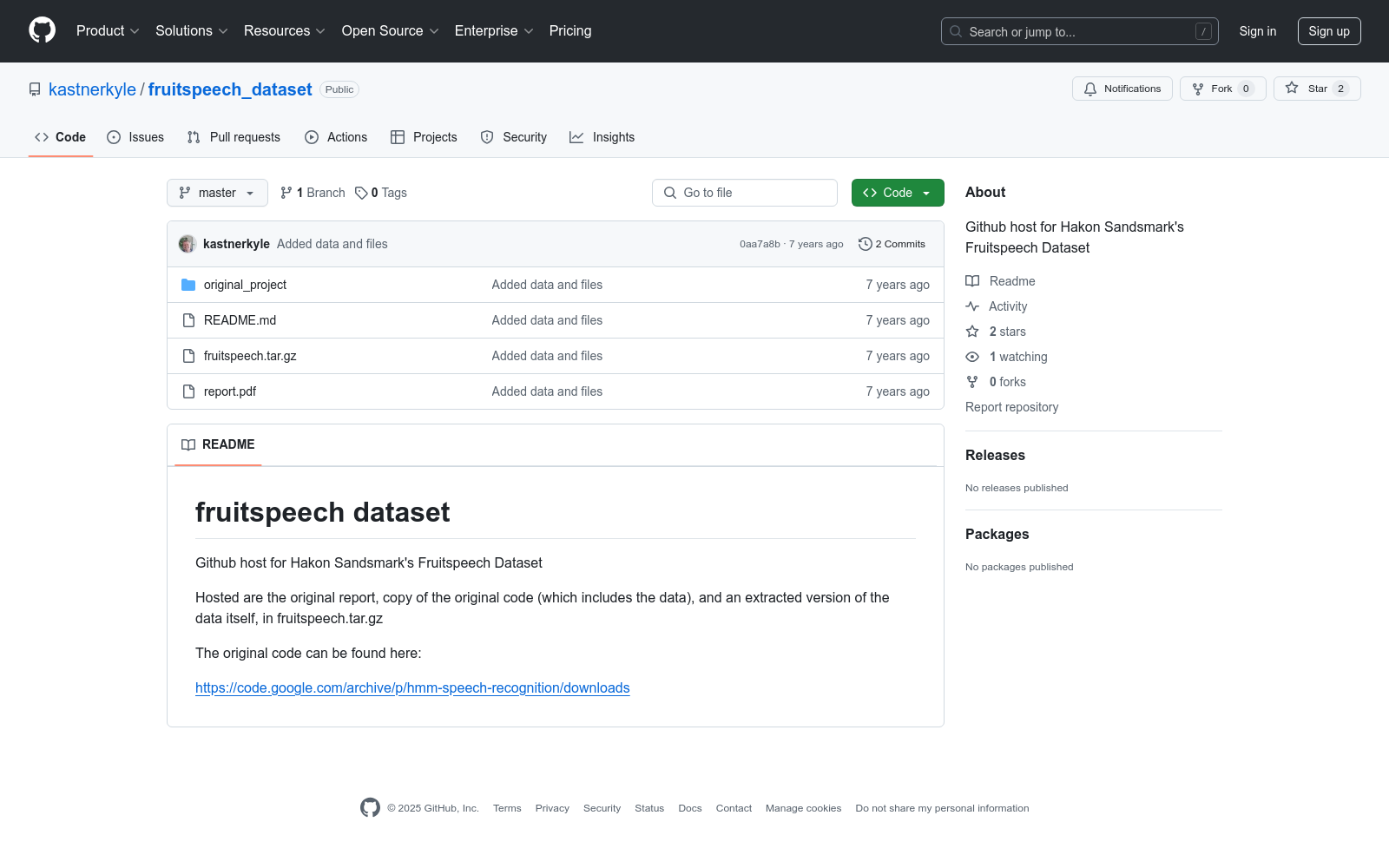
Task: Open the kastnerkyle owner profile link
Action: pos(92,89)
